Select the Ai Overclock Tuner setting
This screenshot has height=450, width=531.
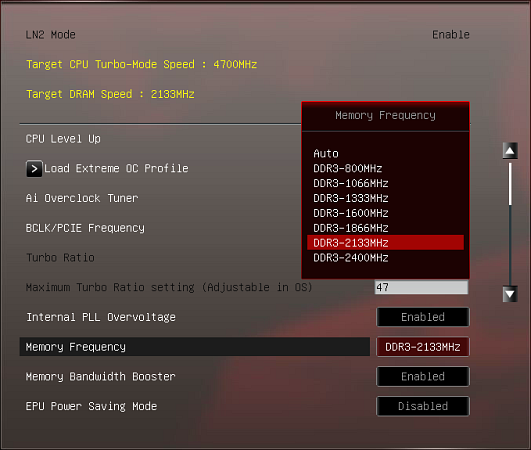(82, 198)
